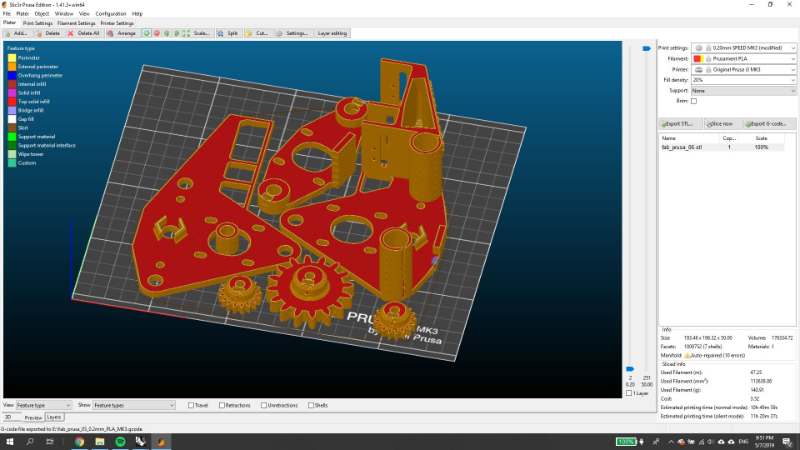Click the Layer editing button

click(332, 33)
